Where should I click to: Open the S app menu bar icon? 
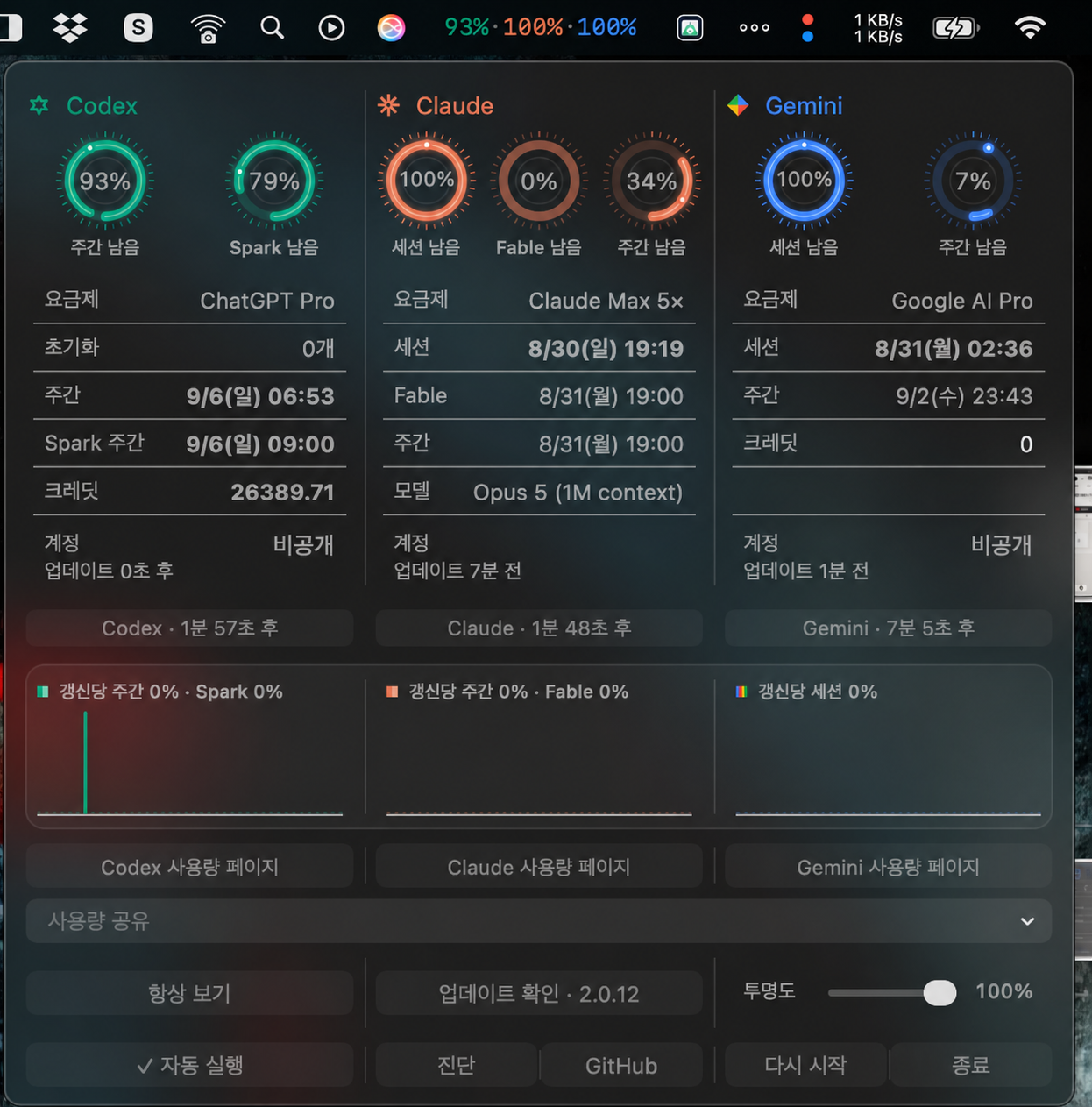(x=138, y=28)
